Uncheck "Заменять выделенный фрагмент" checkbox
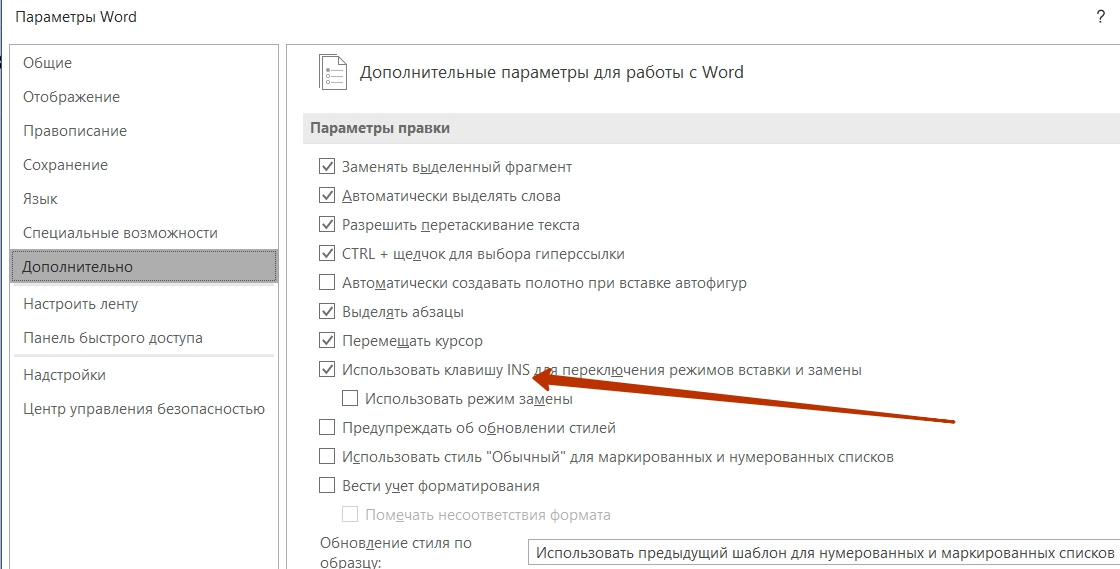The image size is (1120, 569). 326,166
